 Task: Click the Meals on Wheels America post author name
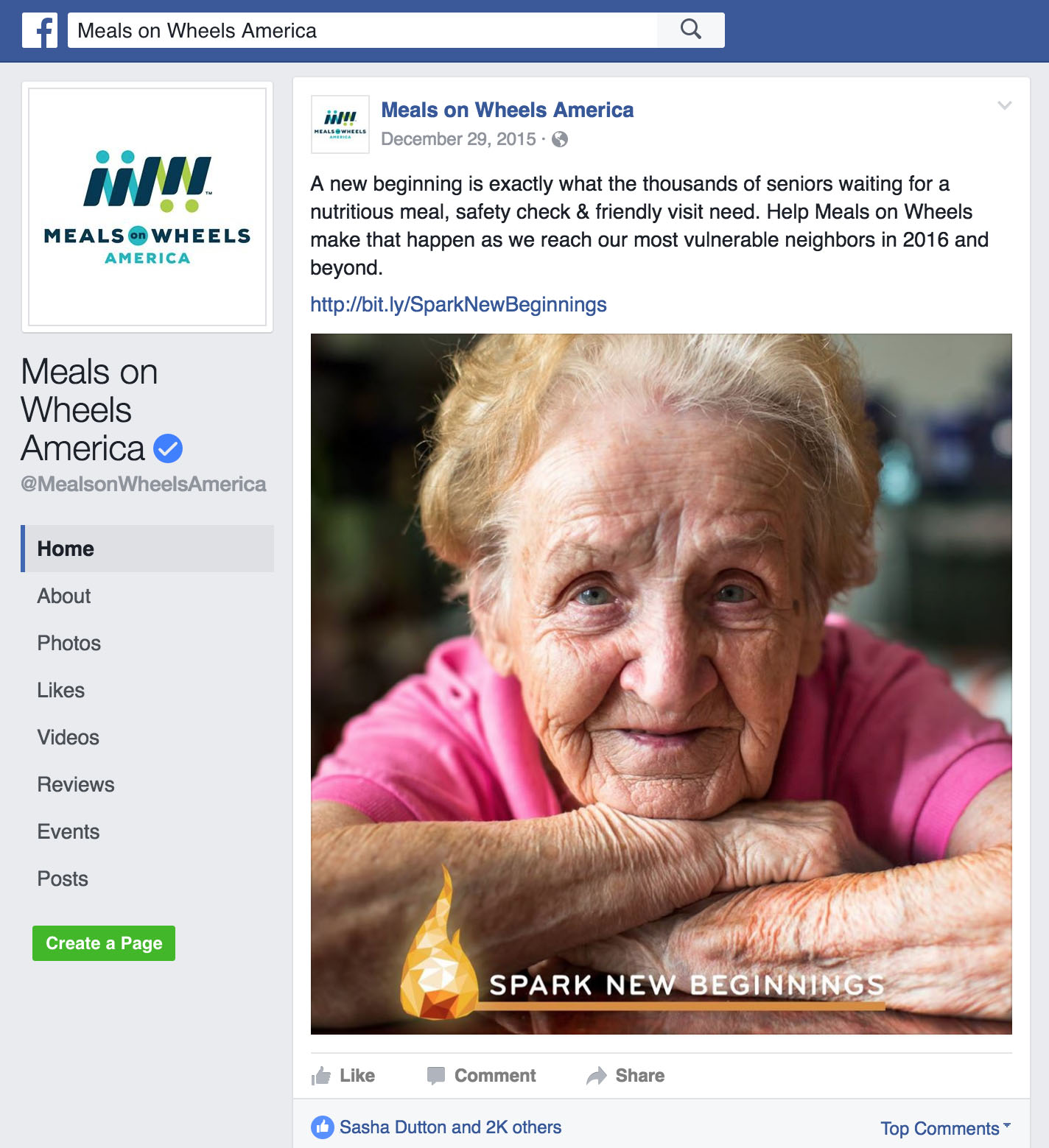[508, 110]
